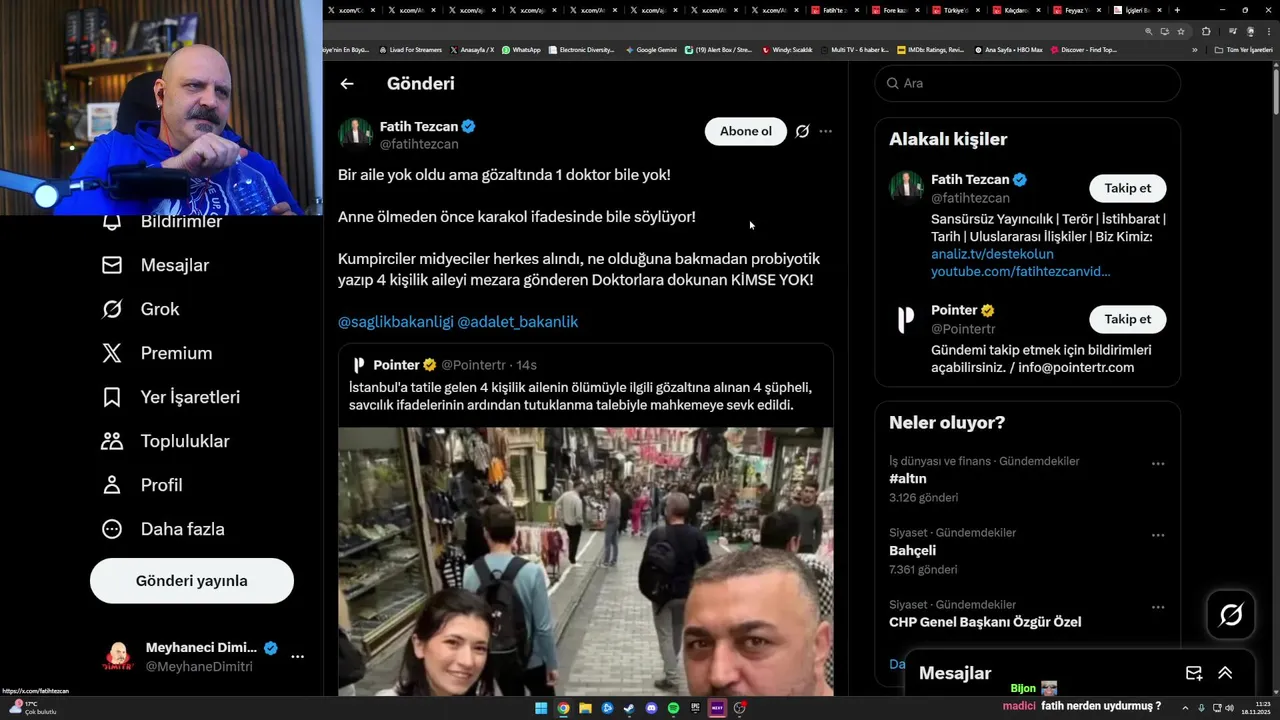Open the post's three-dot more menu
This screenshot has width=1280, height=720.
pos(825,131)
